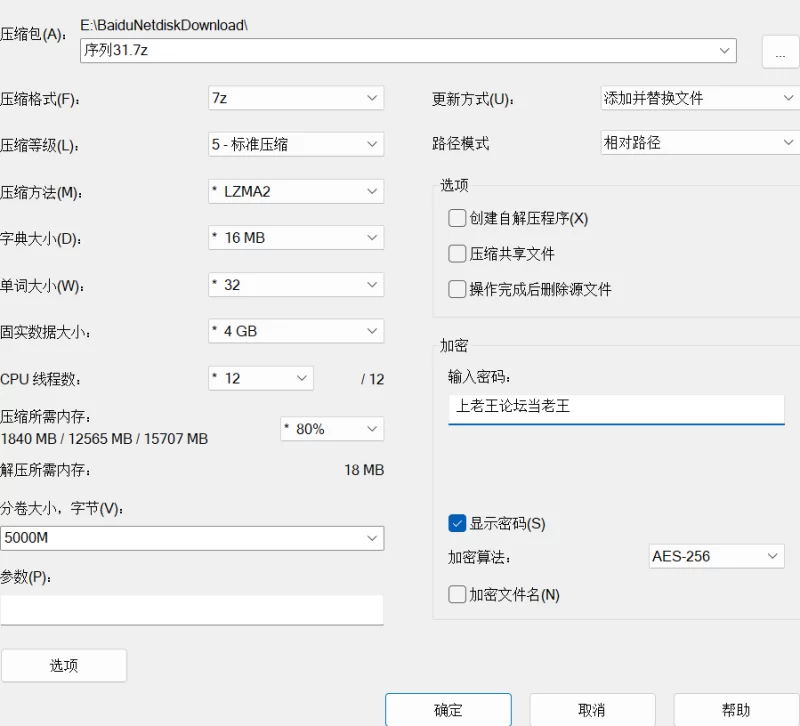800x726 pixels.
Task: Open the CPU 线程数 12 dropdown
Action: click(x=261, y=379)
